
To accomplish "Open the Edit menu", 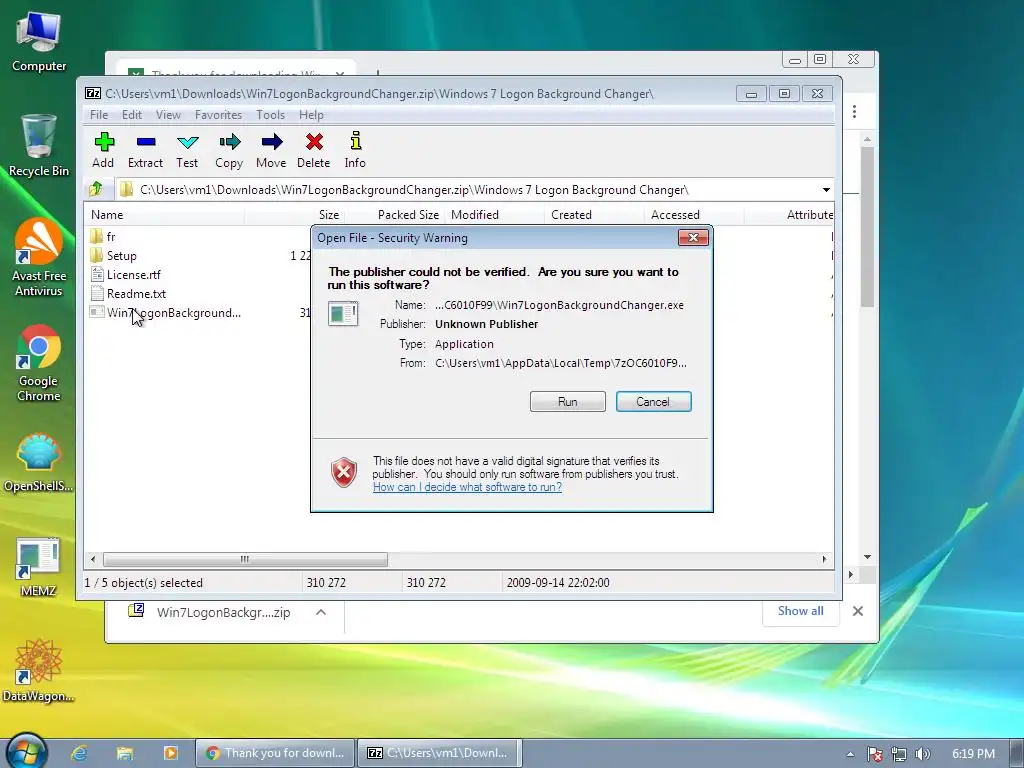I will point(131,115).
